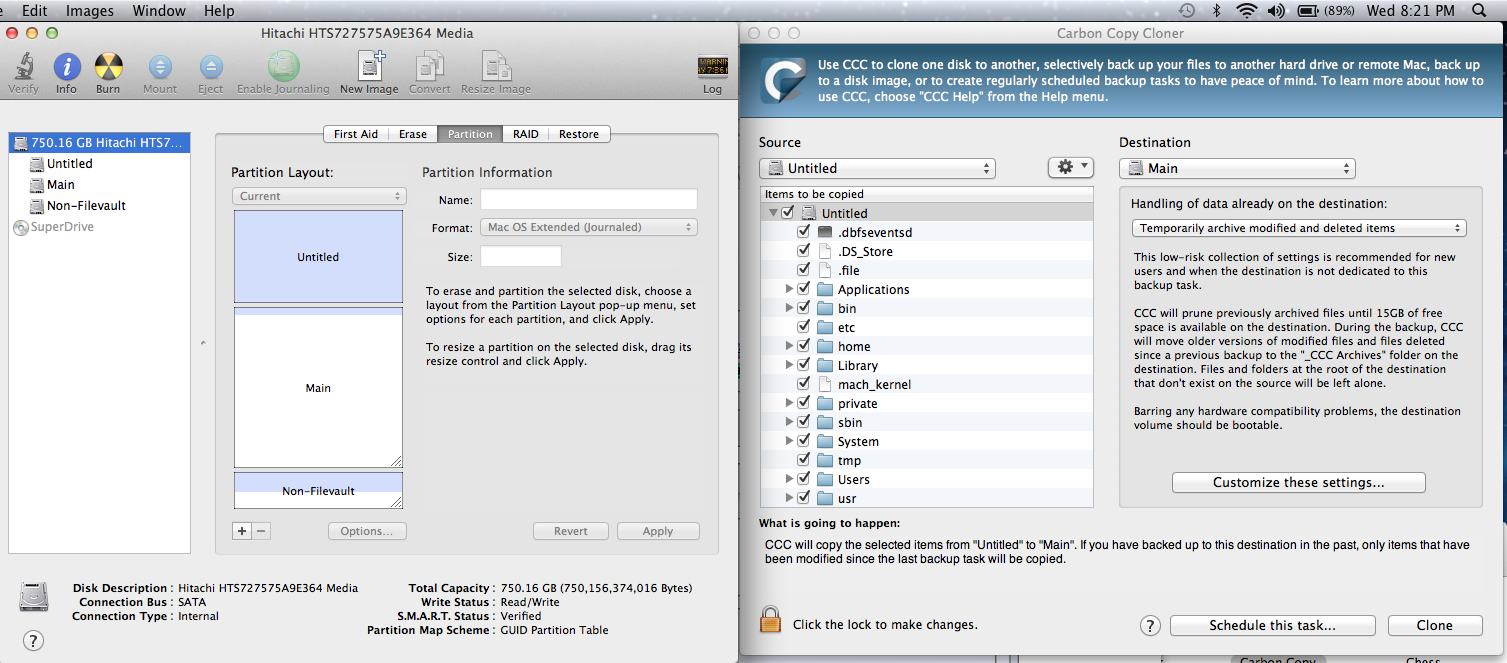Select the Main partition block in layout

tap(318, 388)
